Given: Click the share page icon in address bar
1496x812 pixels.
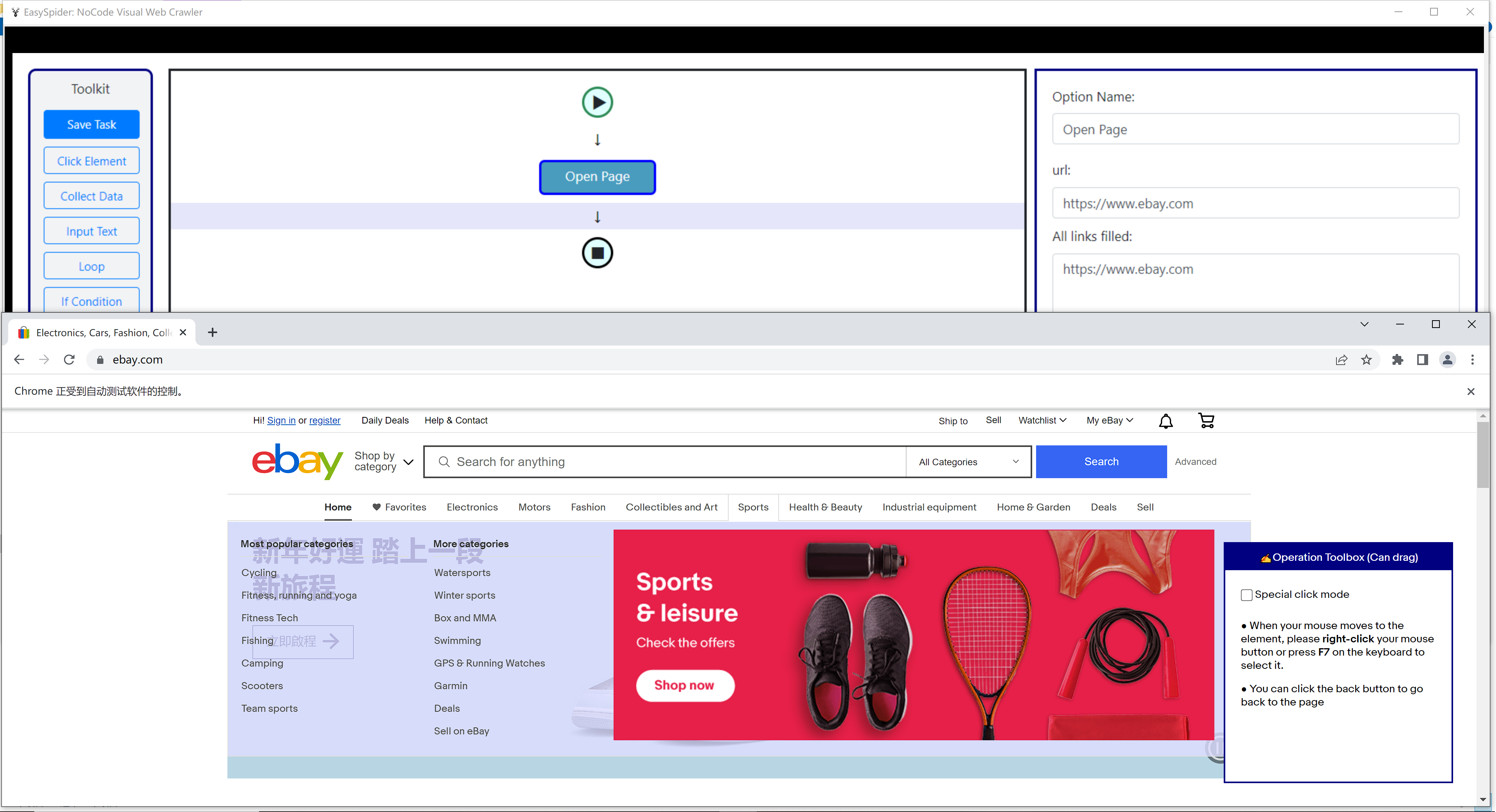Looking at the screenshot, I should tap(1342, 360).
